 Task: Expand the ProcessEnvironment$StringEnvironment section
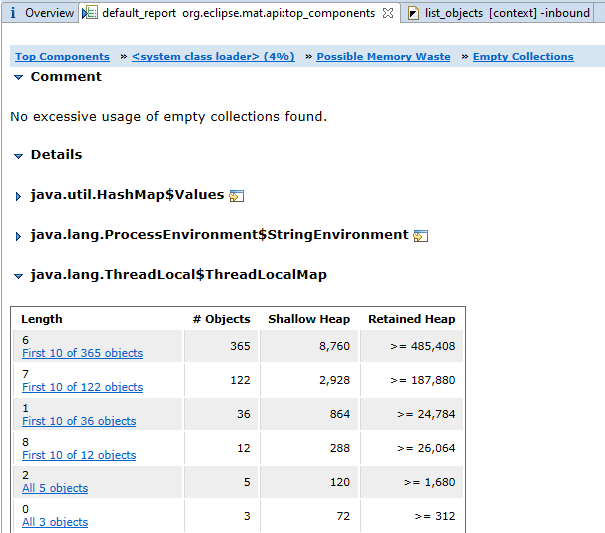click(x=18, y=236)
